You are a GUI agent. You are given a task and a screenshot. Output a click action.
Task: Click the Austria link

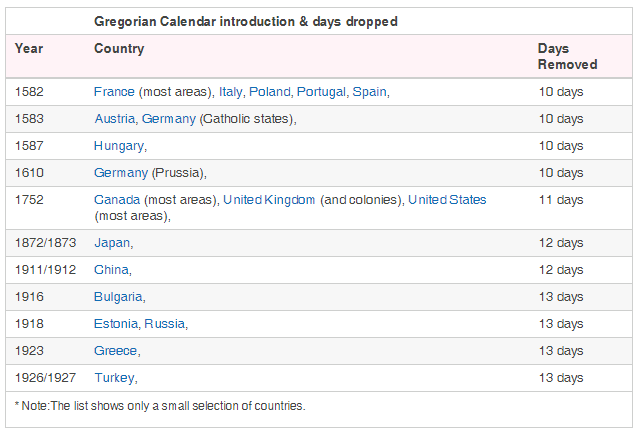coord(114,119)
